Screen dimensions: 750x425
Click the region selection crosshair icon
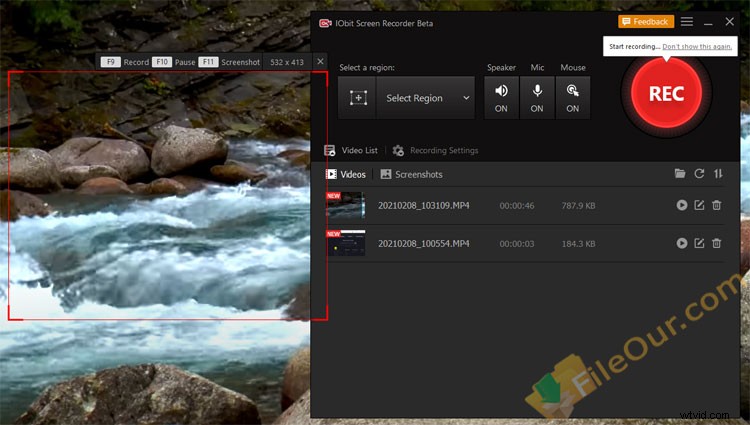tap(358, 98)
